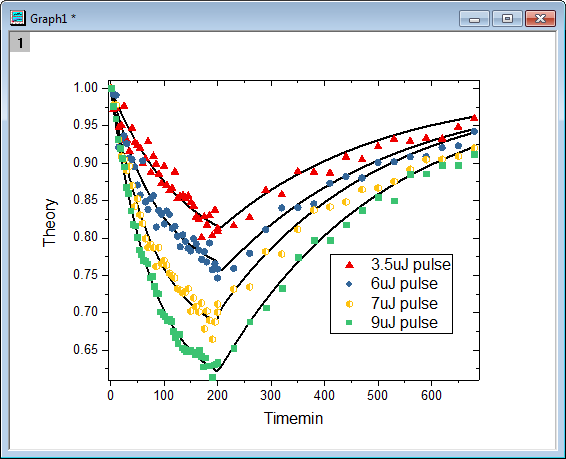This screenshot has height=459, width=566.
Task: Maximize the Graph1 window
Action: (507, 18)
